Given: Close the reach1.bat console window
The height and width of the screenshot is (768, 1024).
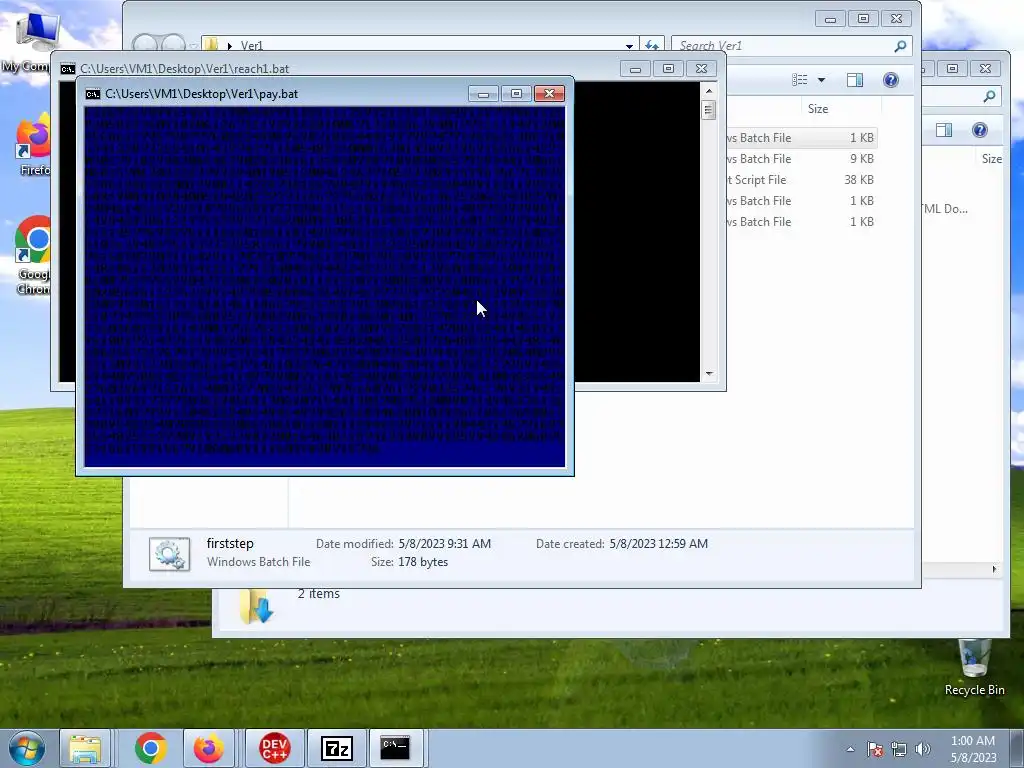Looking at the screenshot, I should (x=701, y=69).
